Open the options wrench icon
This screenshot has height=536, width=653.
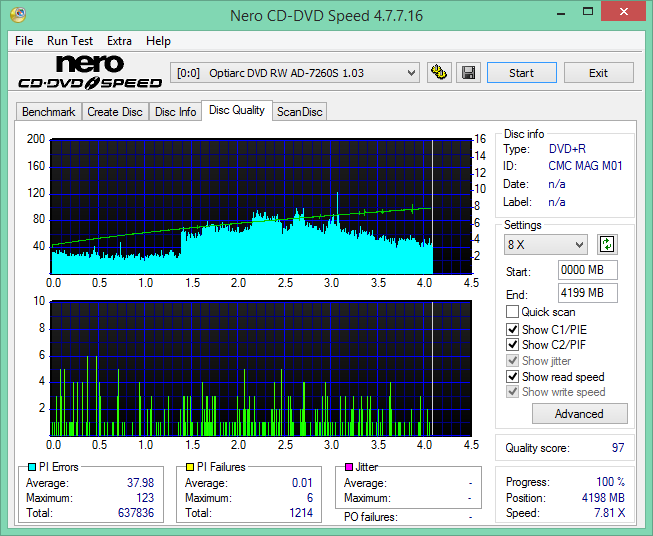[439, 73]
